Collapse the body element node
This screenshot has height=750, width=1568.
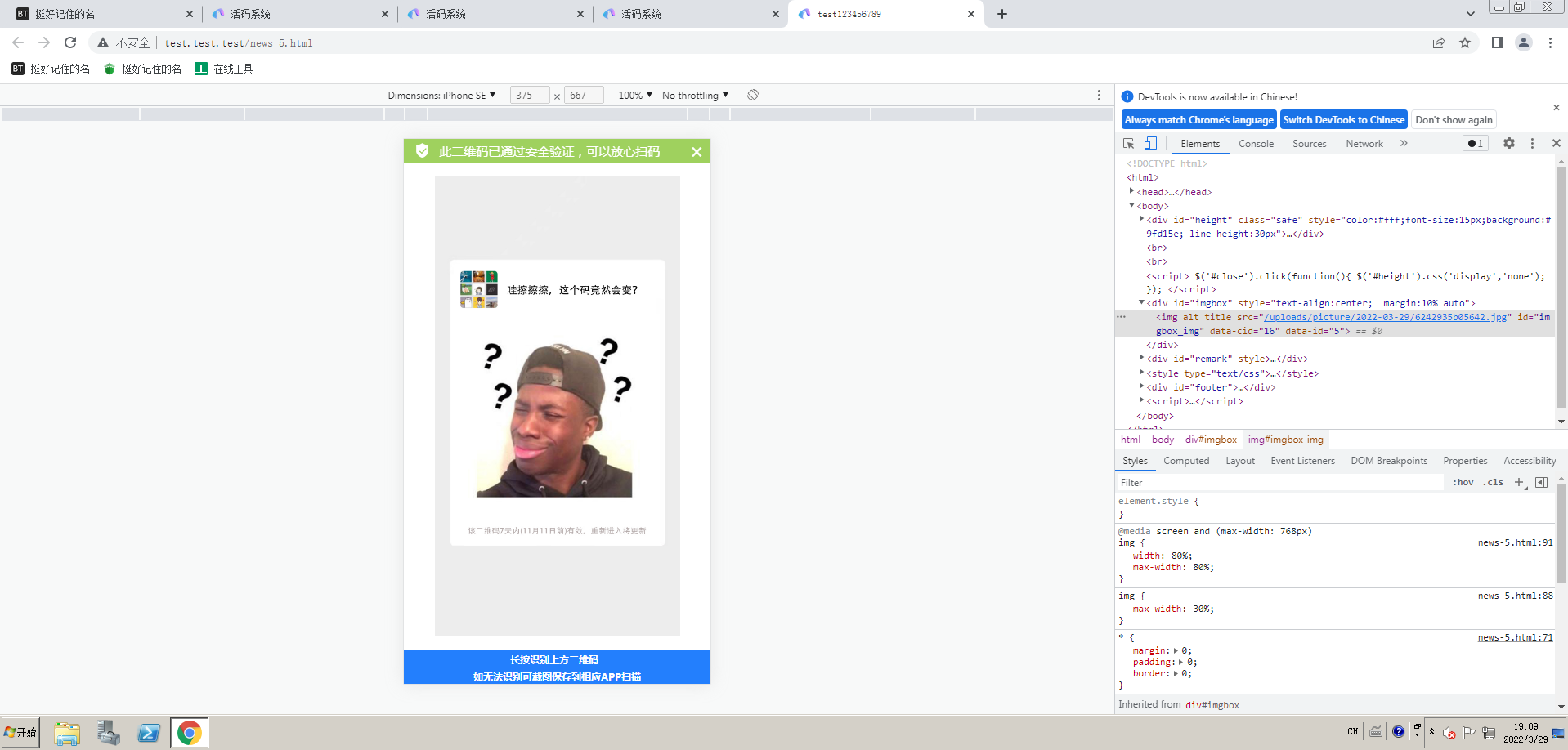click(x=1131, y=205)
